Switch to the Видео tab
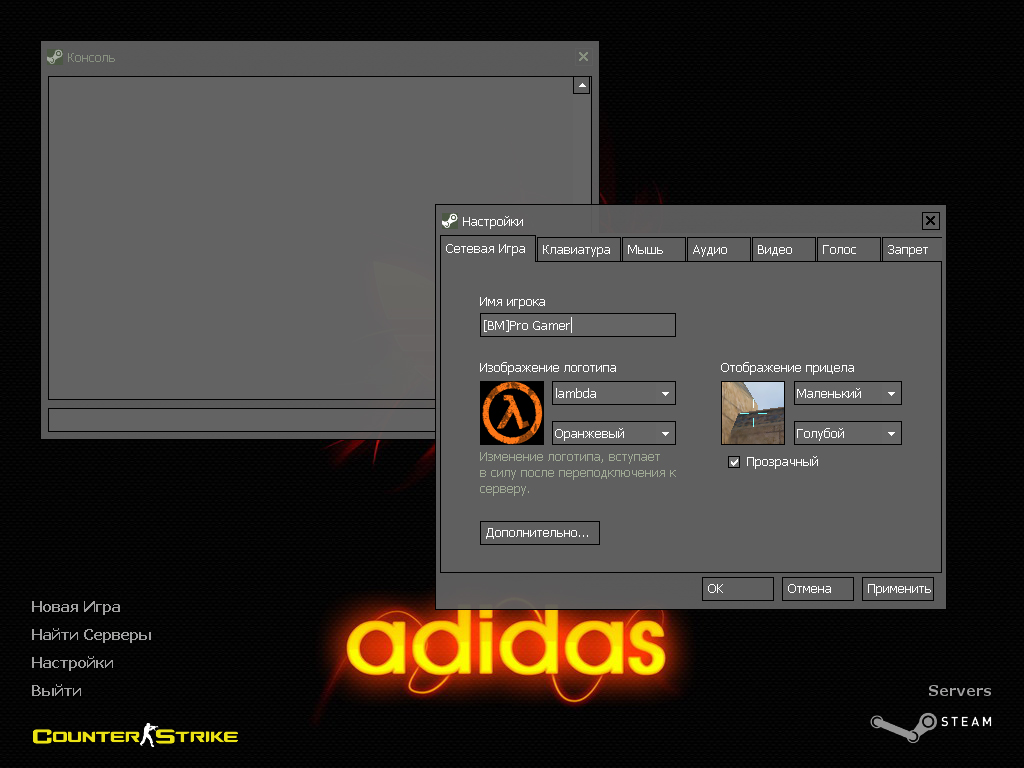Viewport: 1024px width, 768px height. click(x=783, y=249)
